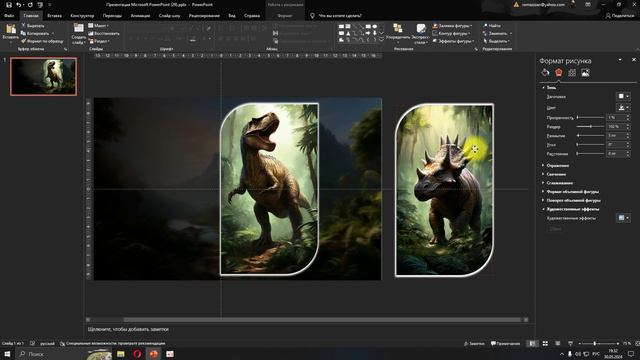Adjust the Прозрачность slider
Viewport: 640px width, 360px height.
point(590,118)
